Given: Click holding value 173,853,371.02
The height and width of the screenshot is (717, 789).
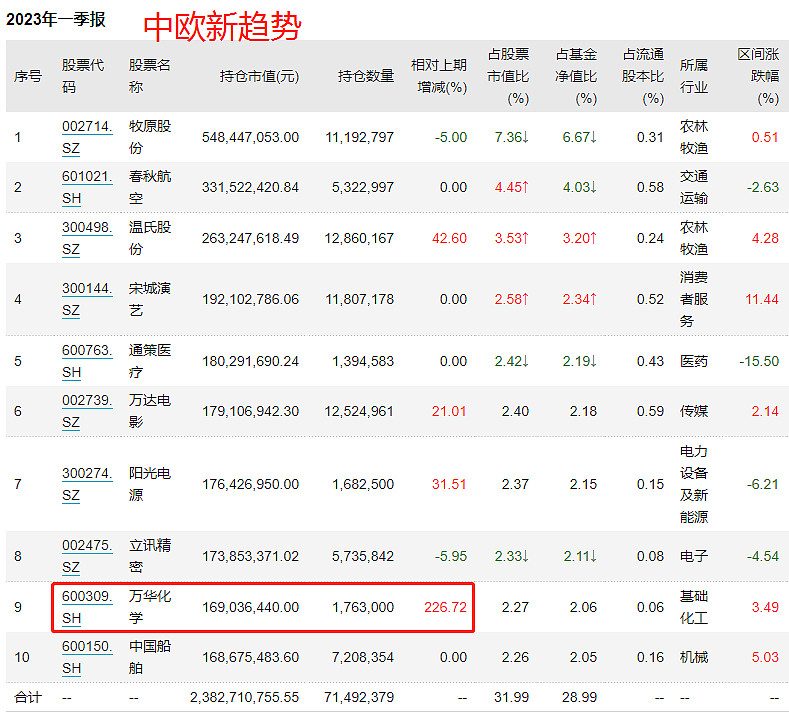Looking at the screenshot, I should pos(251,556).
